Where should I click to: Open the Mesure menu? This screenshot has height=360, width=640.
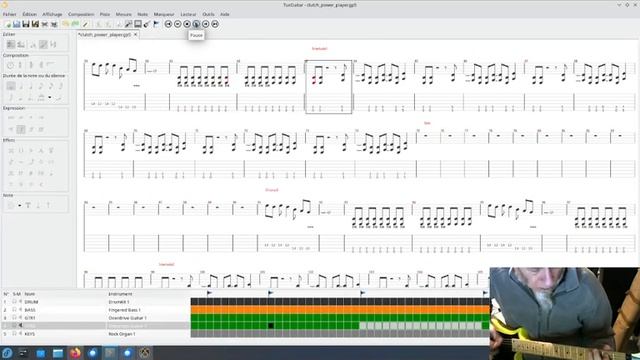(x=124, y=14)
